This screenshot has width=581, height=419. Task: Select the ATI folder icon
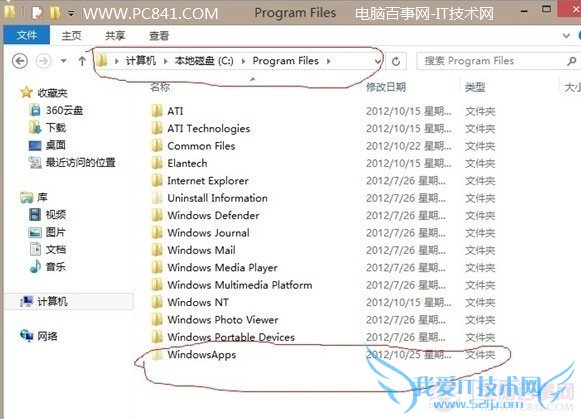tap(157, 110)
